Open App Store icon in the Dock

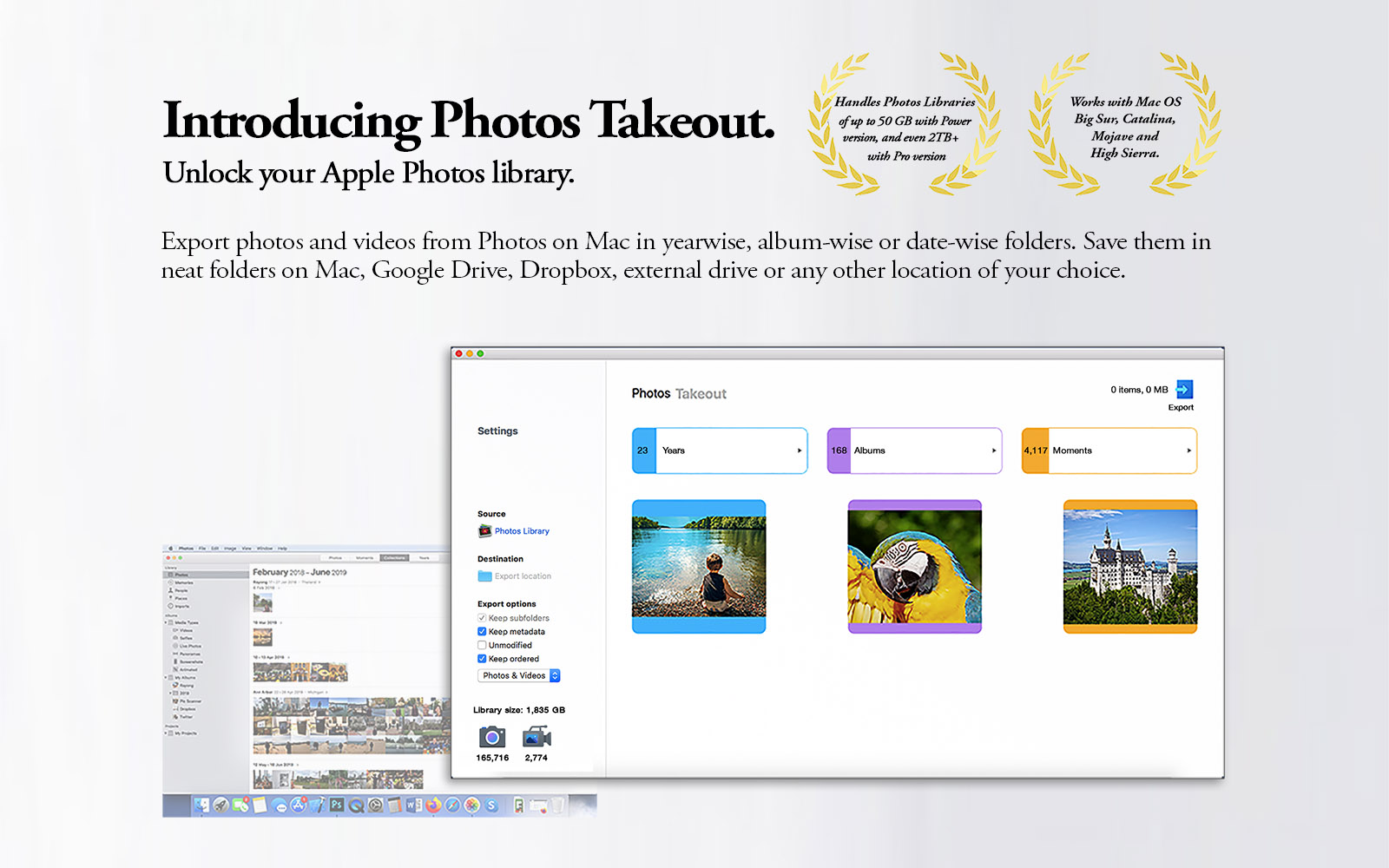click(298, 805)
